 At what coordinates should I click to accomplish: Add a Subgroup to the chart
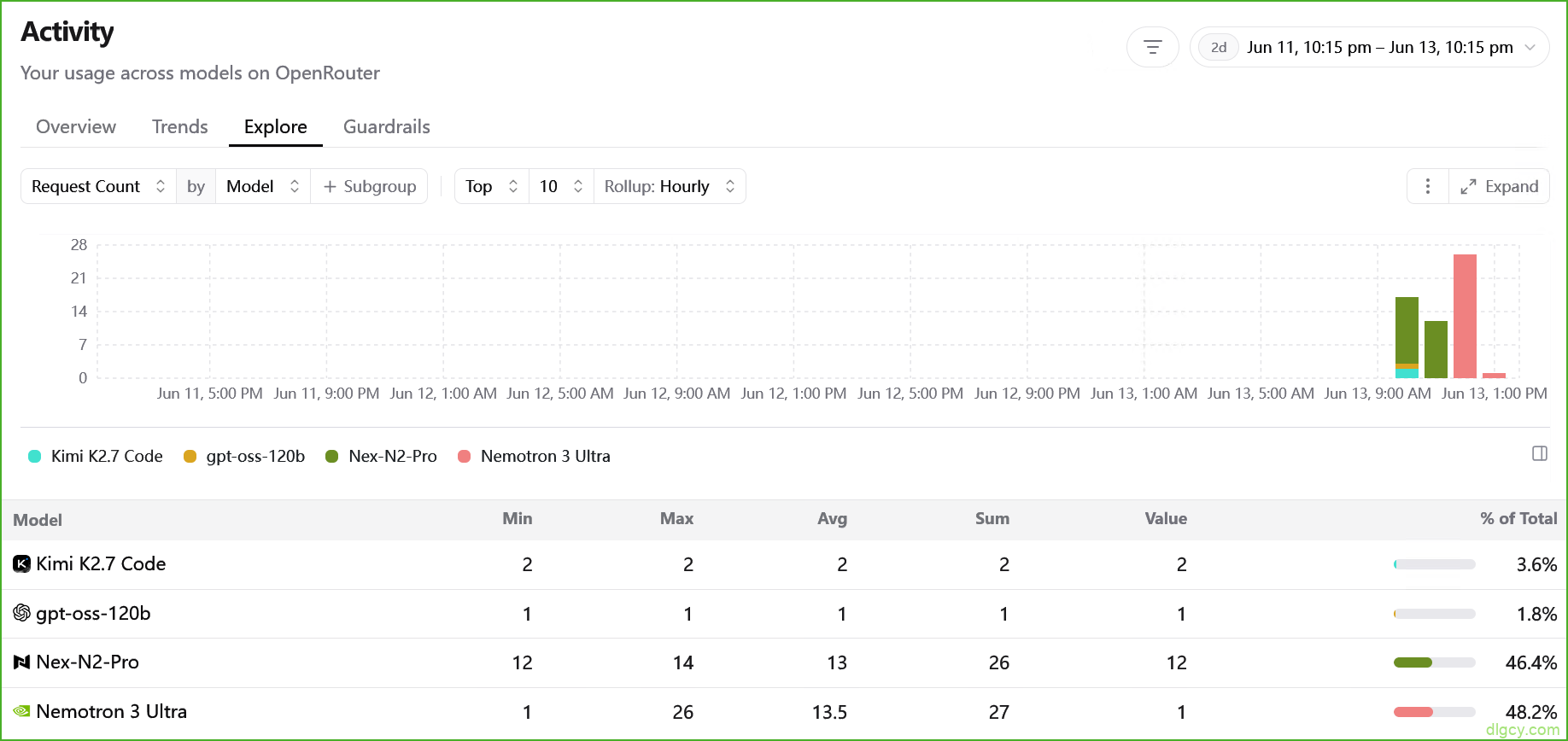(369, 186)
